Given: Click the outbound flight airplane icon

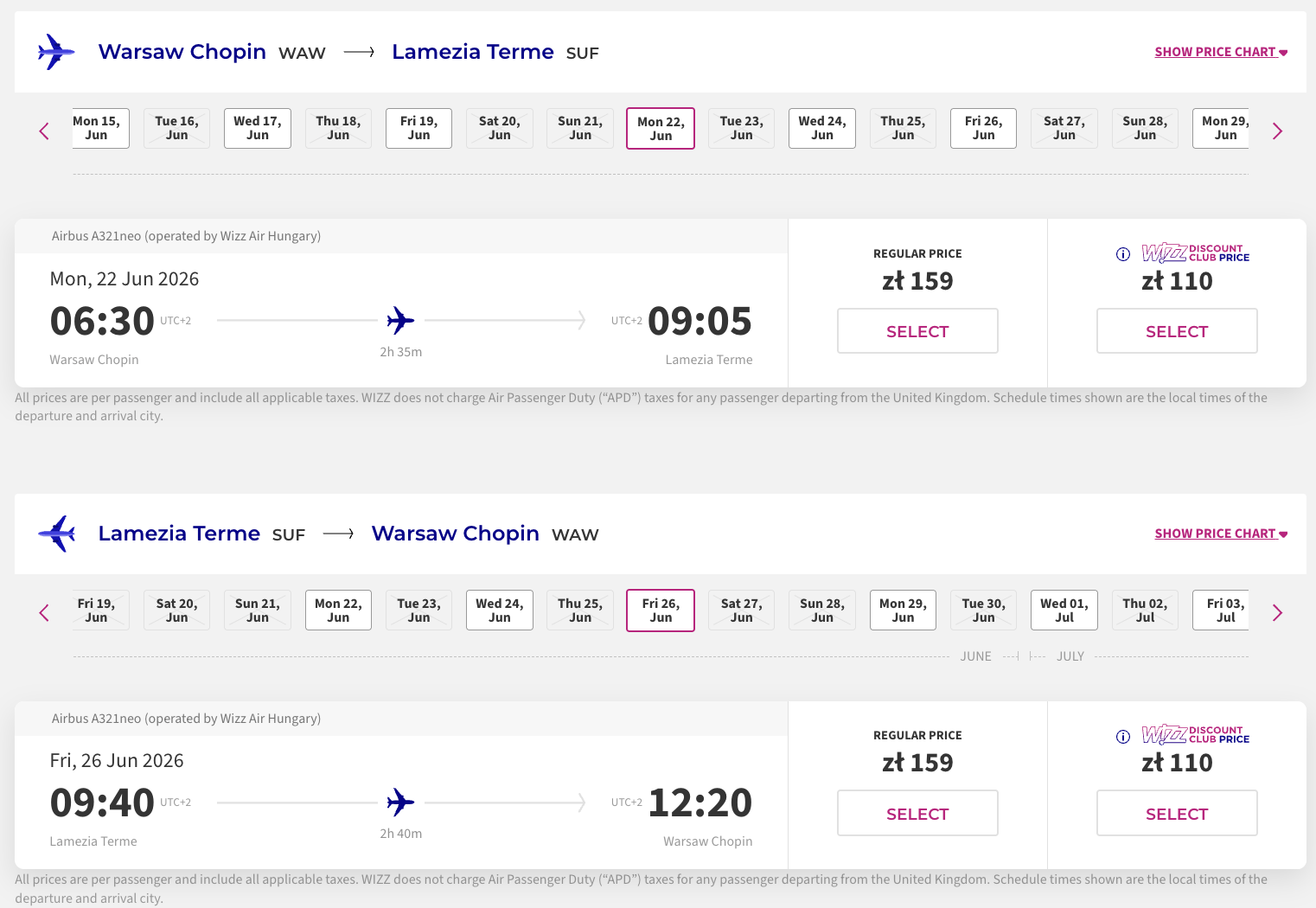Looking at the screenshot, I should coord(56,52).
